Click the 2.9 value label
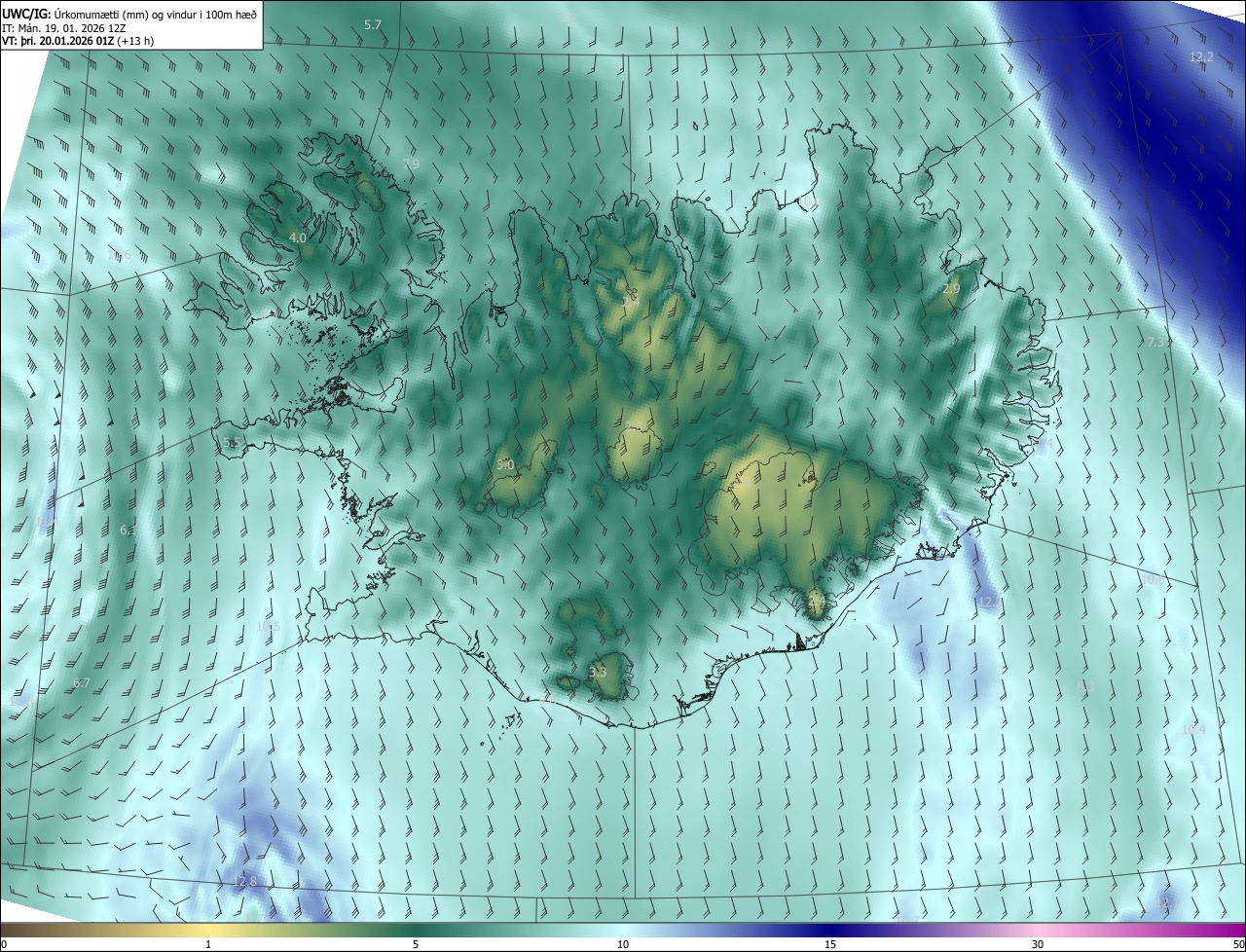1246x952 pixels. coord(951,289)
